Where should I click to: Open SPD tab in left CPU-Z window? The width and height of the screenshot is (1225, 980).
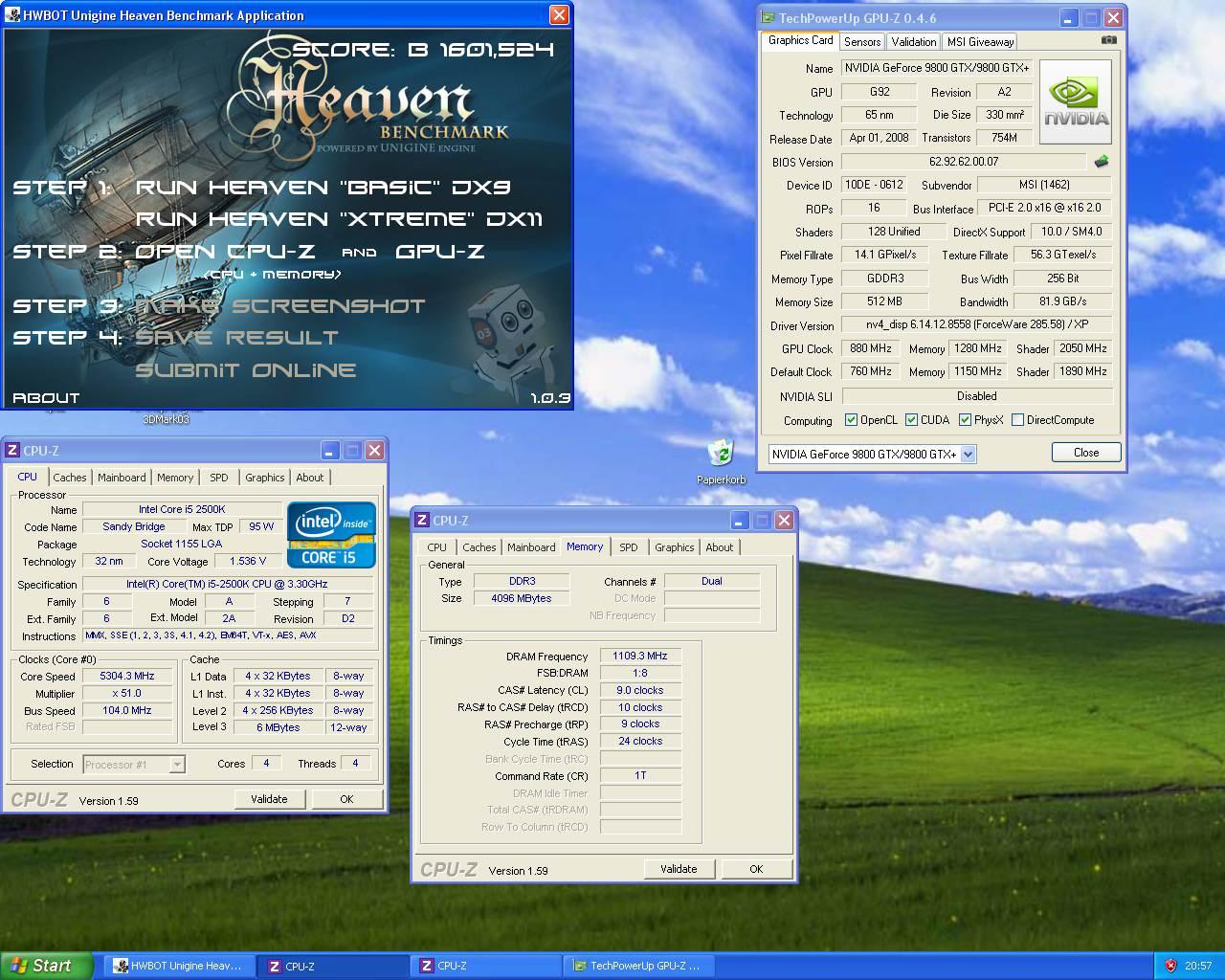pyautogui.click(x=219, y=478)
